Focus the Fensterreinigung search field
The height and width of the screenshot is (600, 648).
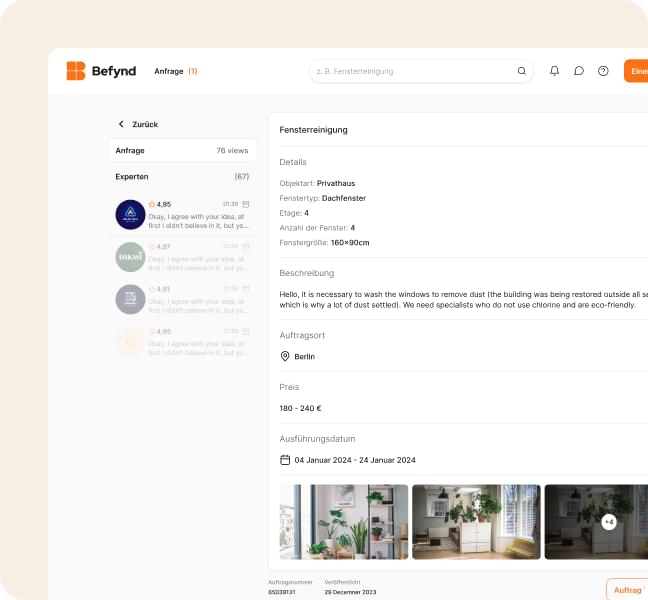tap(410, 71)
